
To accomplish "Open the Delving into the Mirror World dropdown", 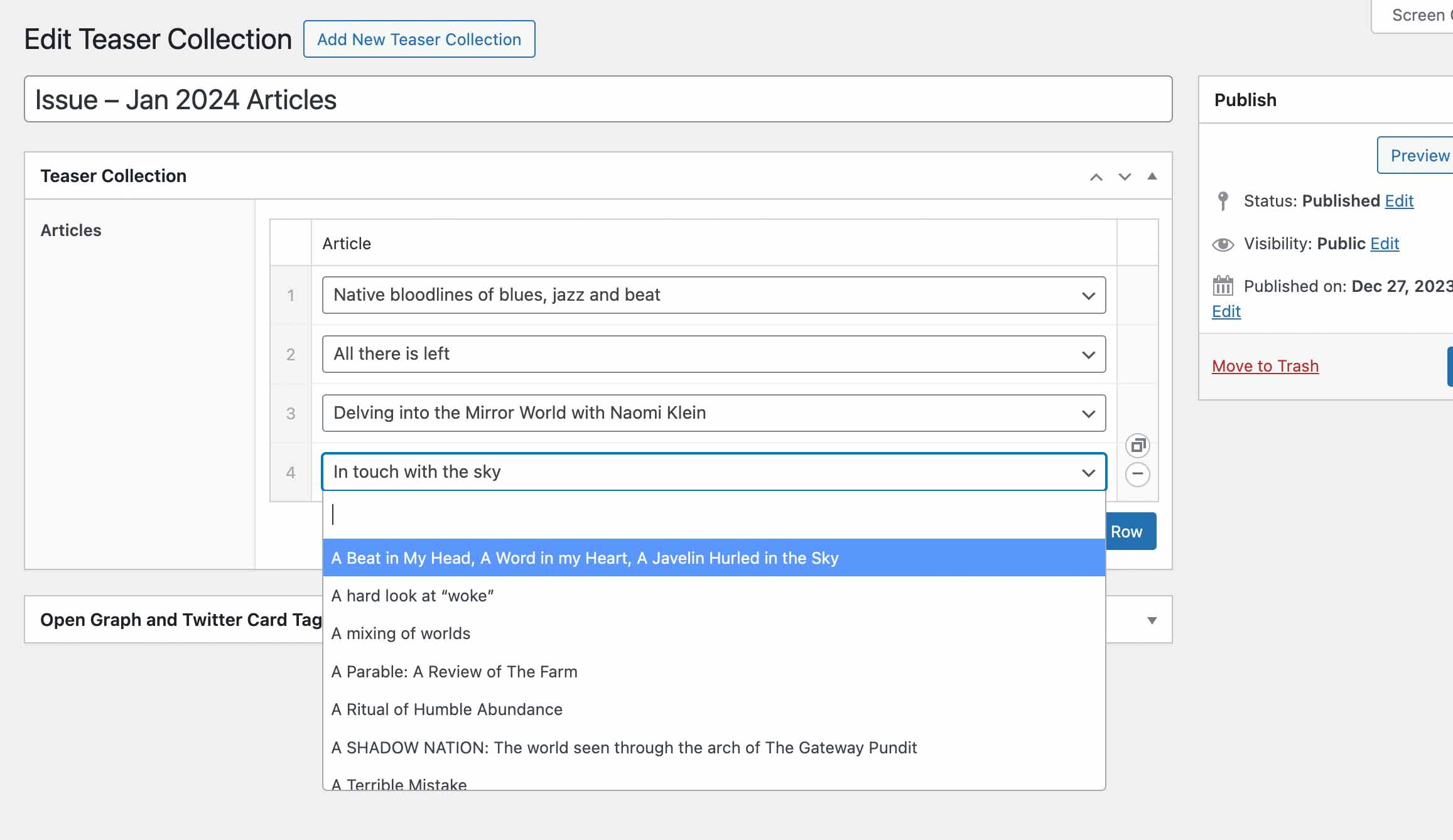I will (x=713, y=413).
